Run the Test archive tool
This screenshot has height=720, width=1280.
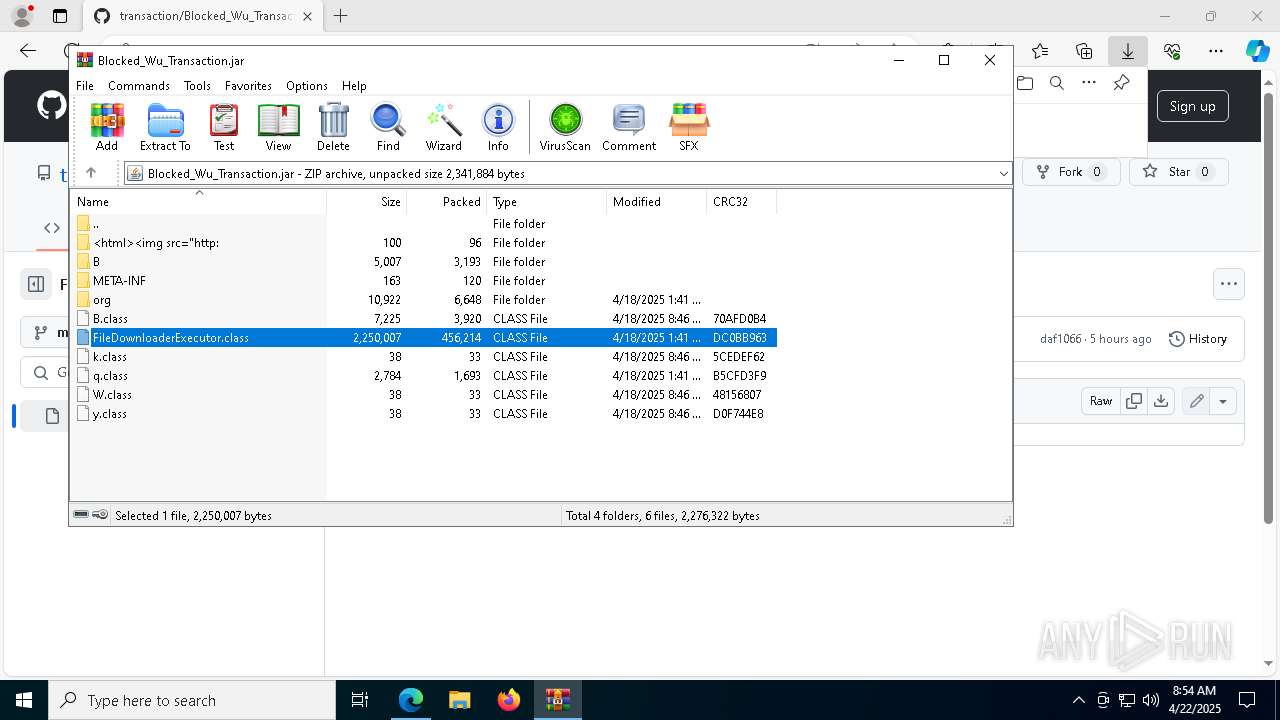click(x=224, y=127)
